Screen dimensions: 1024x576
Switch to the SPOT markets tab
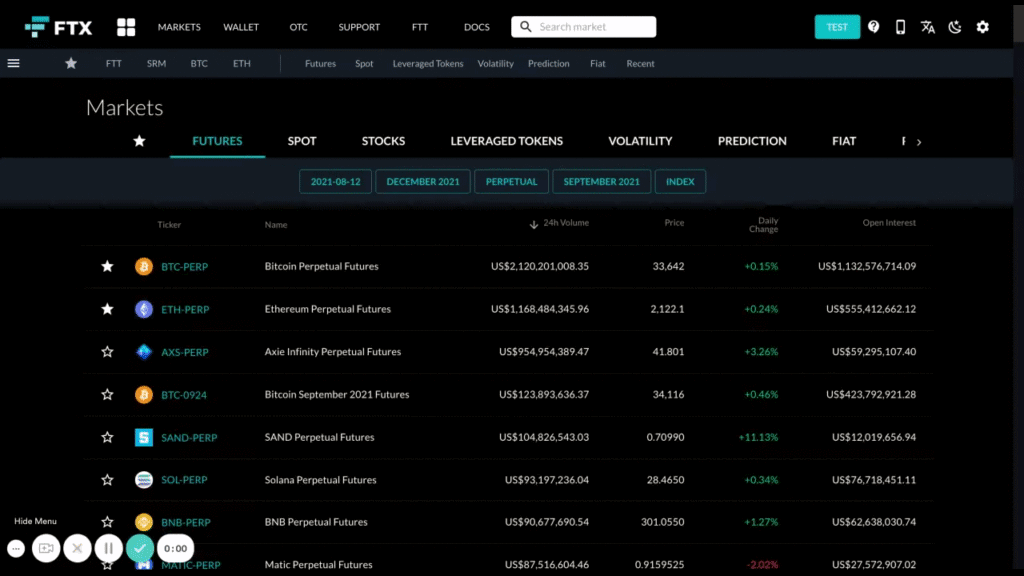coord(302,141)
